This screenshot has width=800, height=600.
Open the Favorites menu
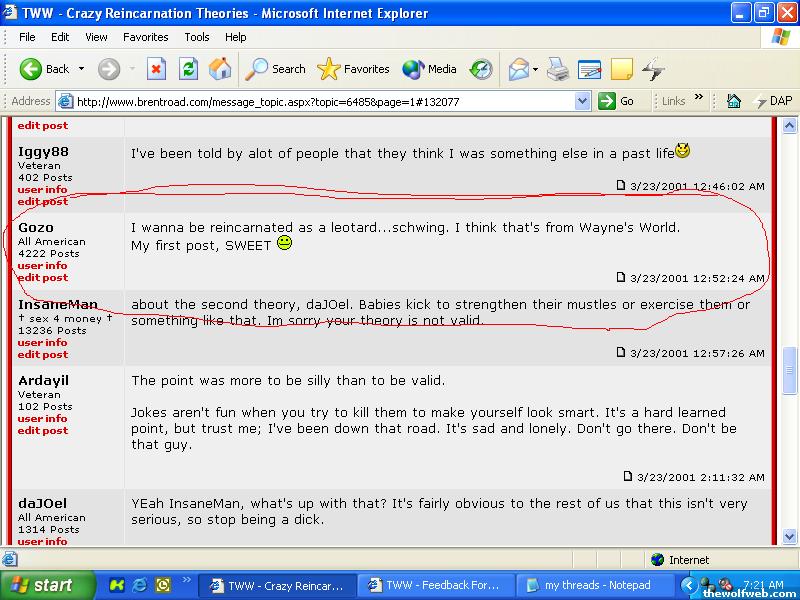[146, 37]
